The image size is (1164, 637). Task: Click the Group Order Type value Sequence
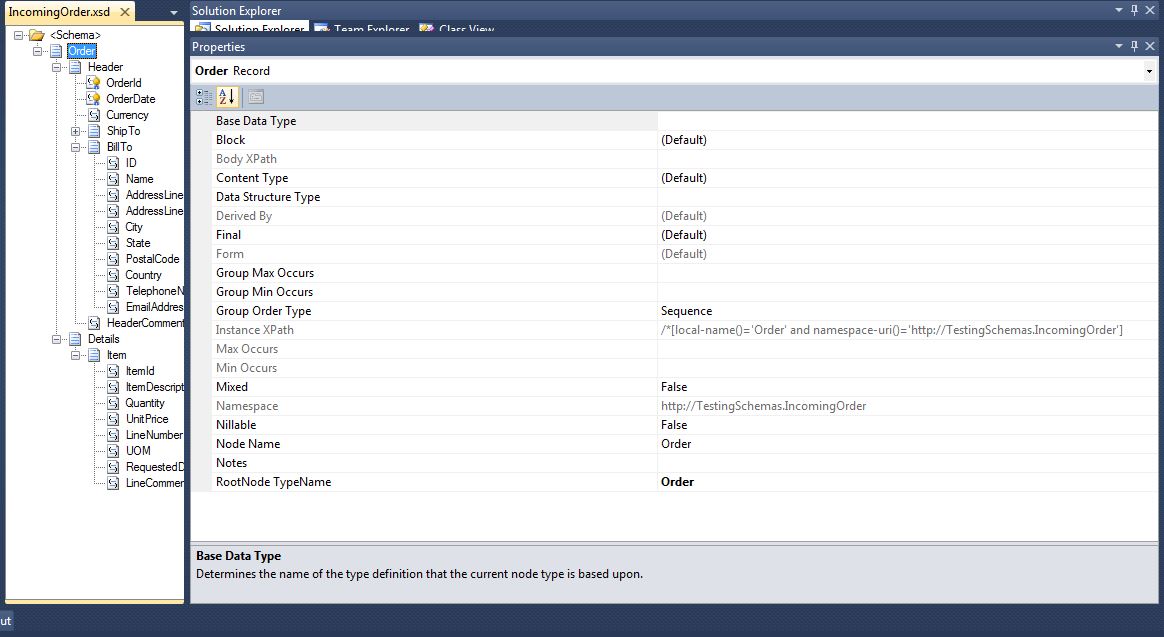(687, 311)
